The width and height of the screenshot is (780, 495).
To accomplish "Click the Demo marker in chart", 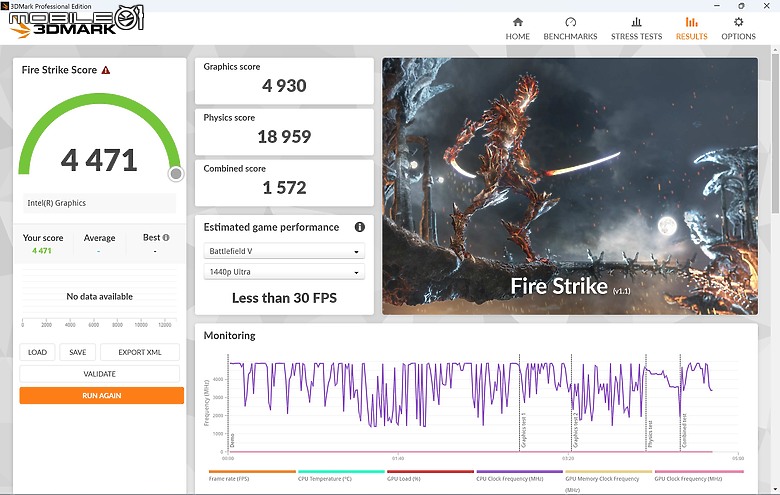I will pyautogui.click(x=232, y=440).
